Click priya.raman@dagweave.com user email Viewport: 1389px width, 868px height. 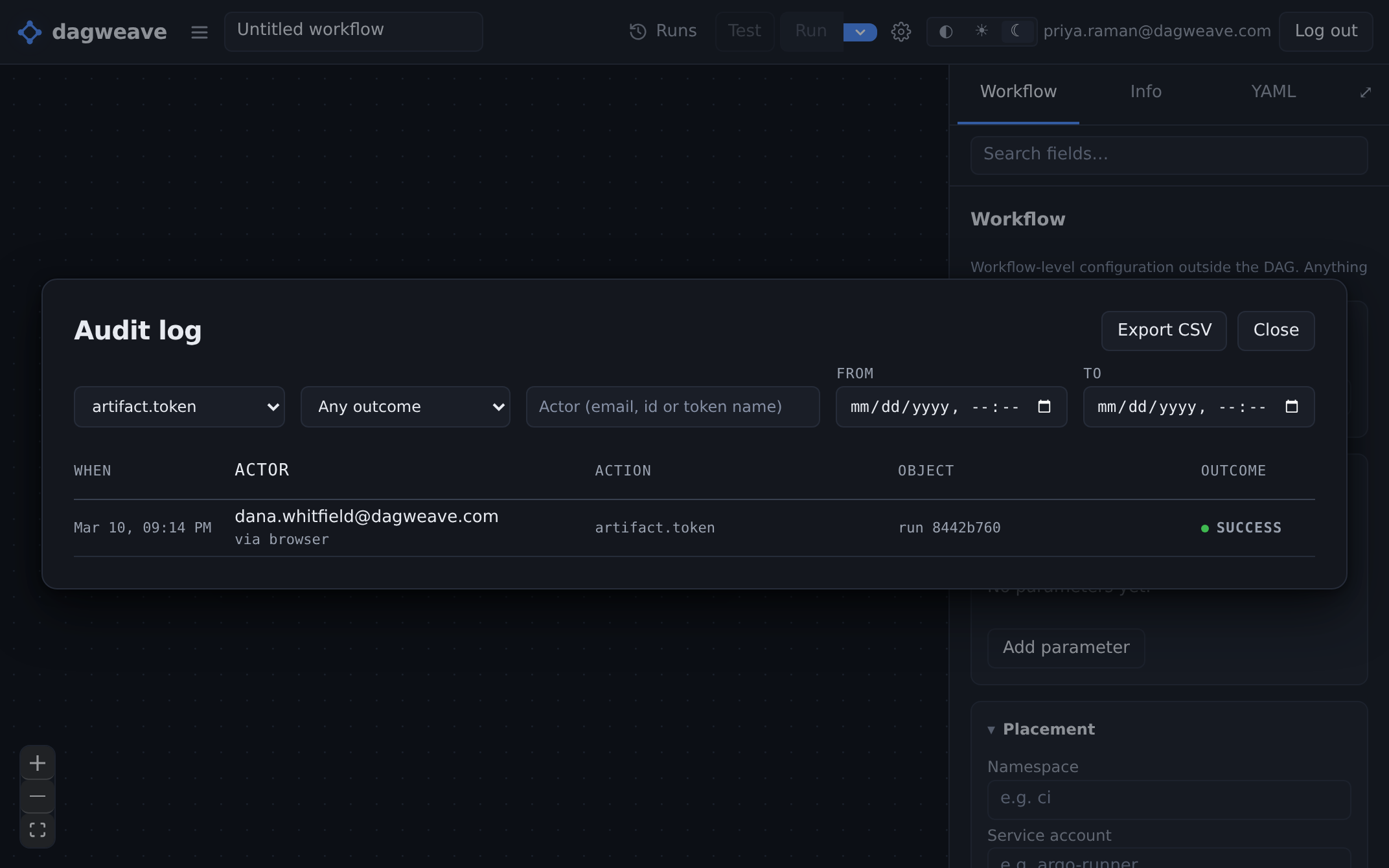click(x=1157, y=31)
